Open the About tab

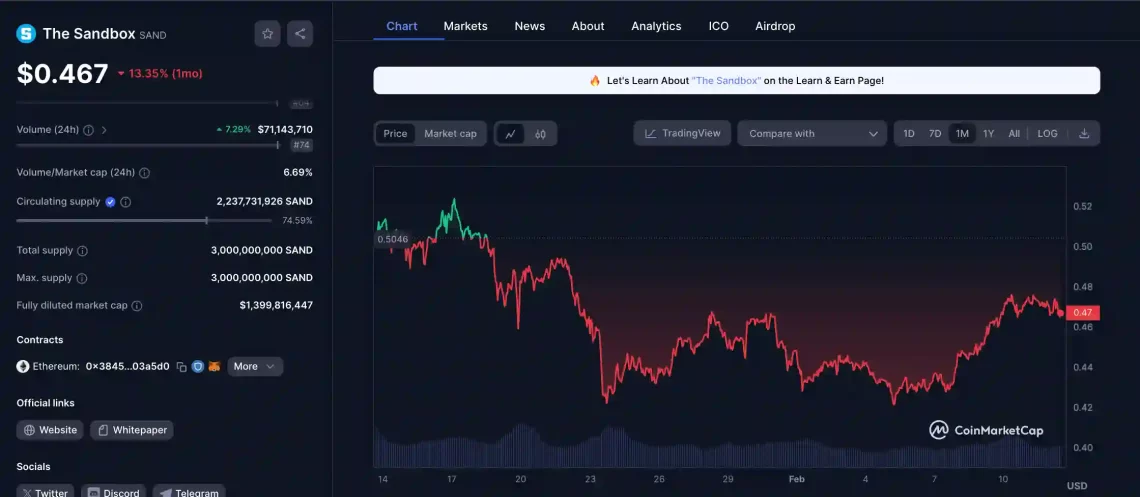point(587,26)
